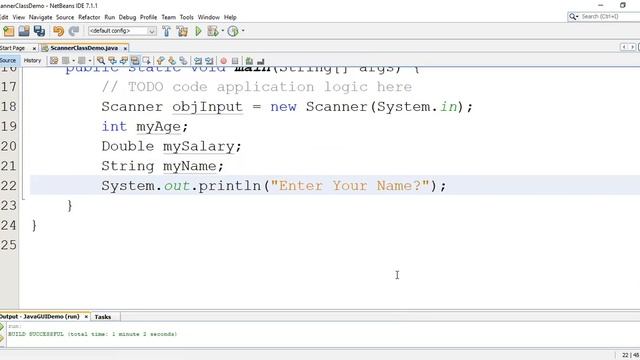The height and width of the screenshot is (360, 640).
Task: Click the mySalary variable on line 20
Action: [199, 147]
